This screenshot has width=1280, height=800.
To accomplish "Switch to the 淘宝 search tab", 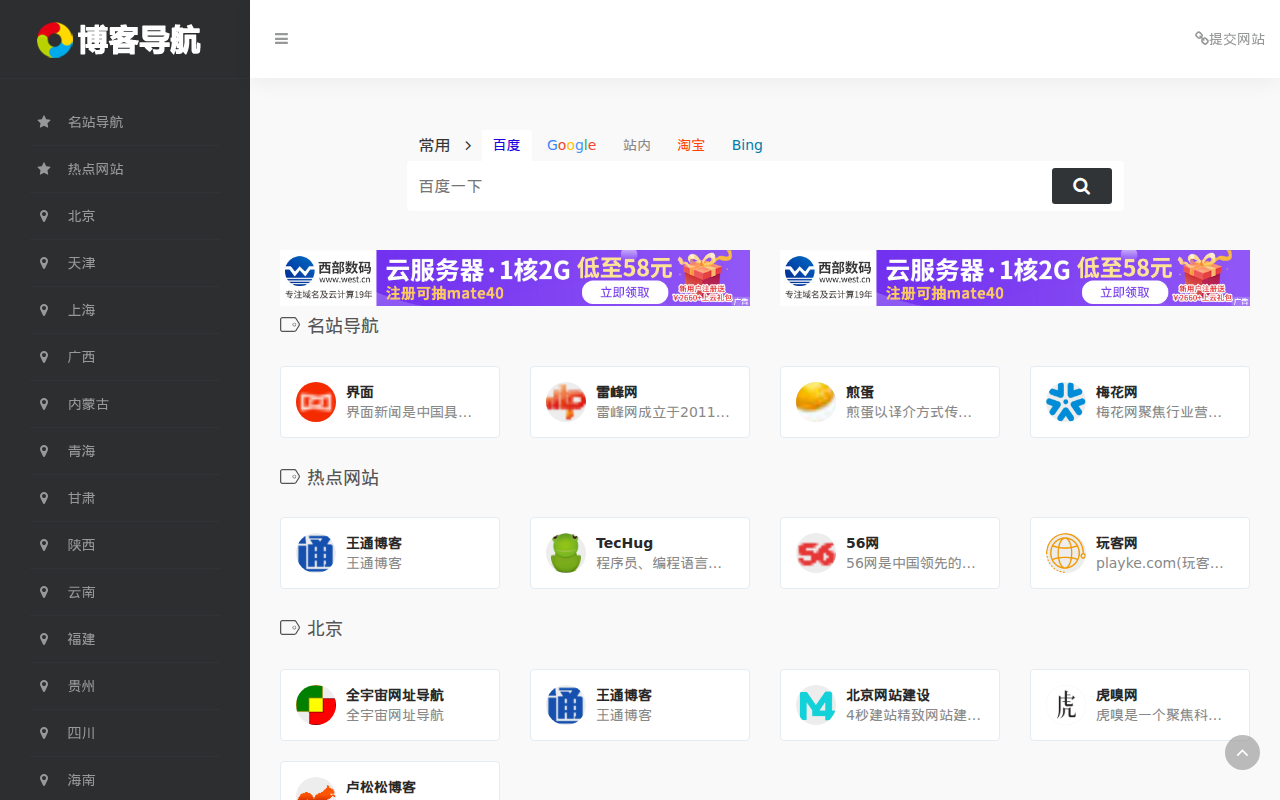I will click(691, 145).
